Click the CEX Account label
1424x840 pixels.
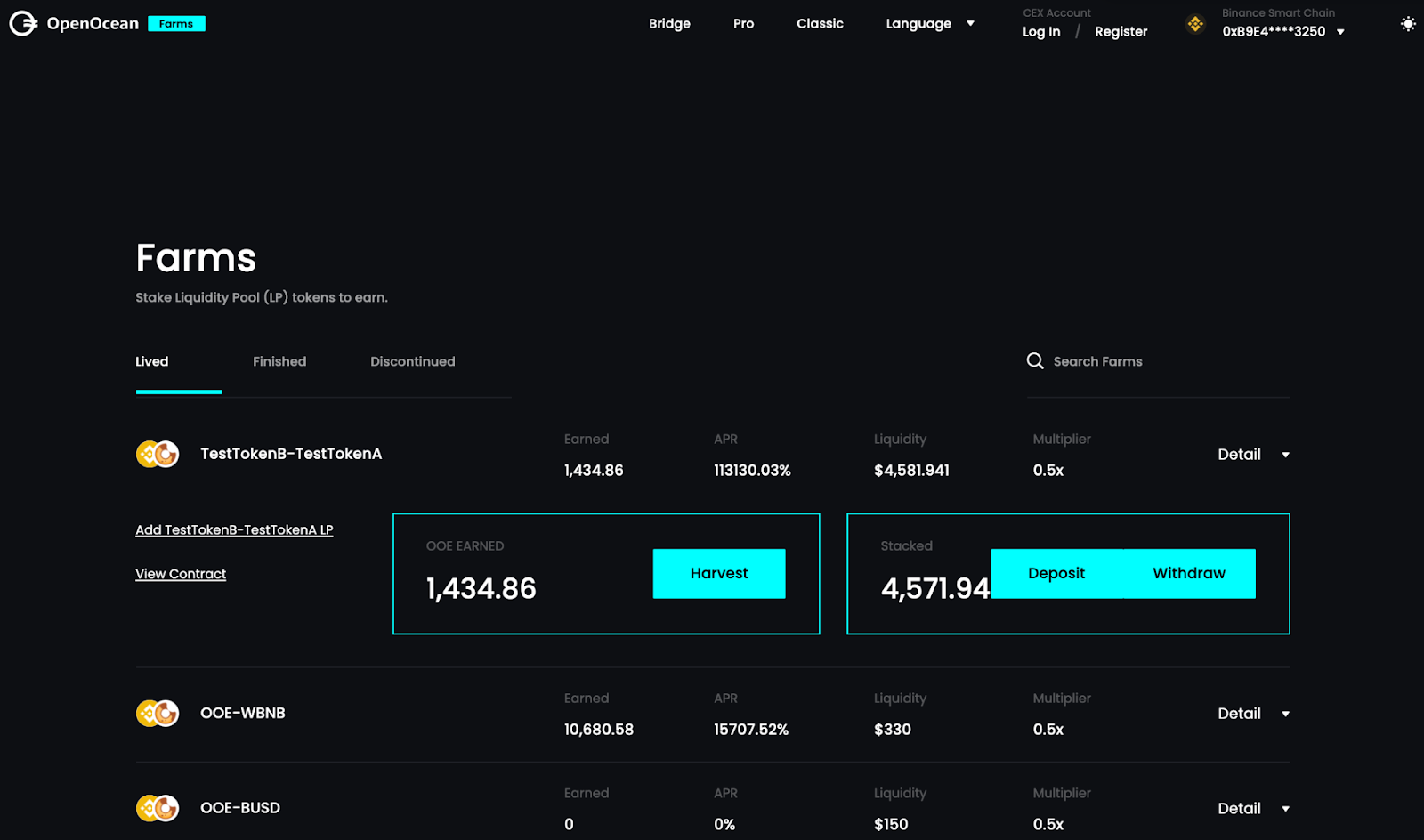tap(1056, 12)
